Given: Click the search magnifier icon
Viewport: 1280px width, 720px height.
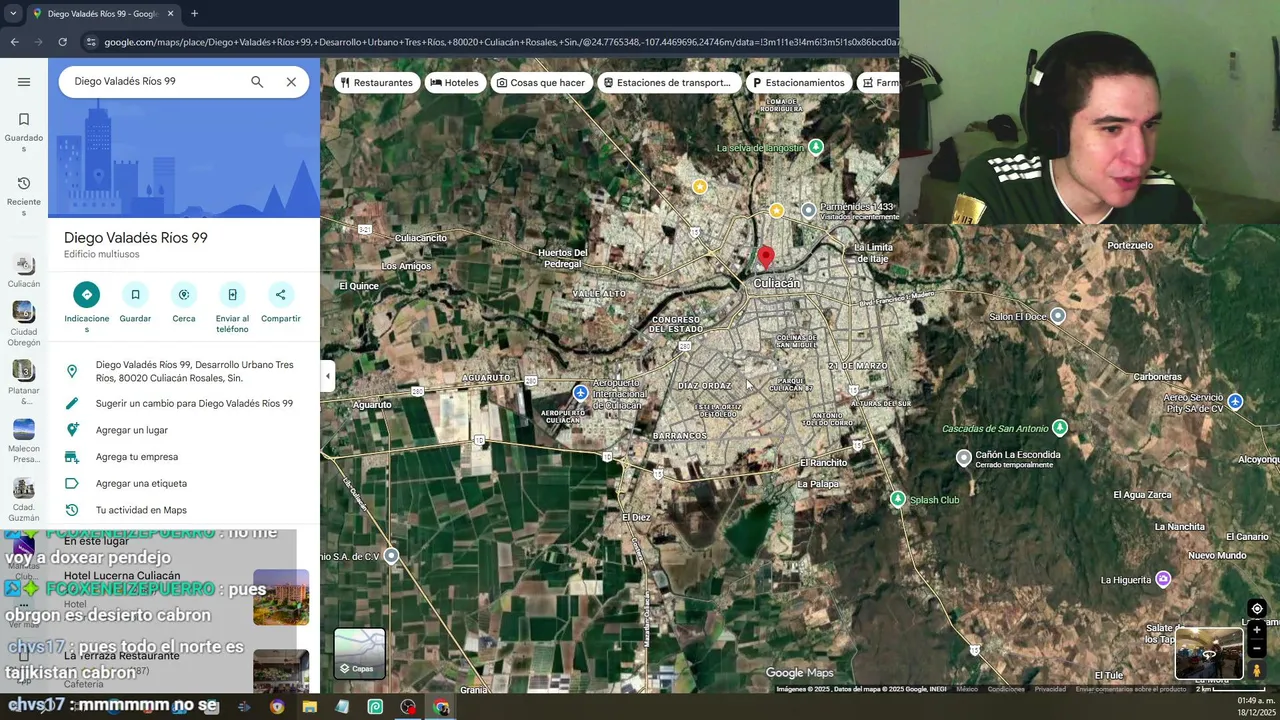Looking at the screenshot, I should coord(257,82).
